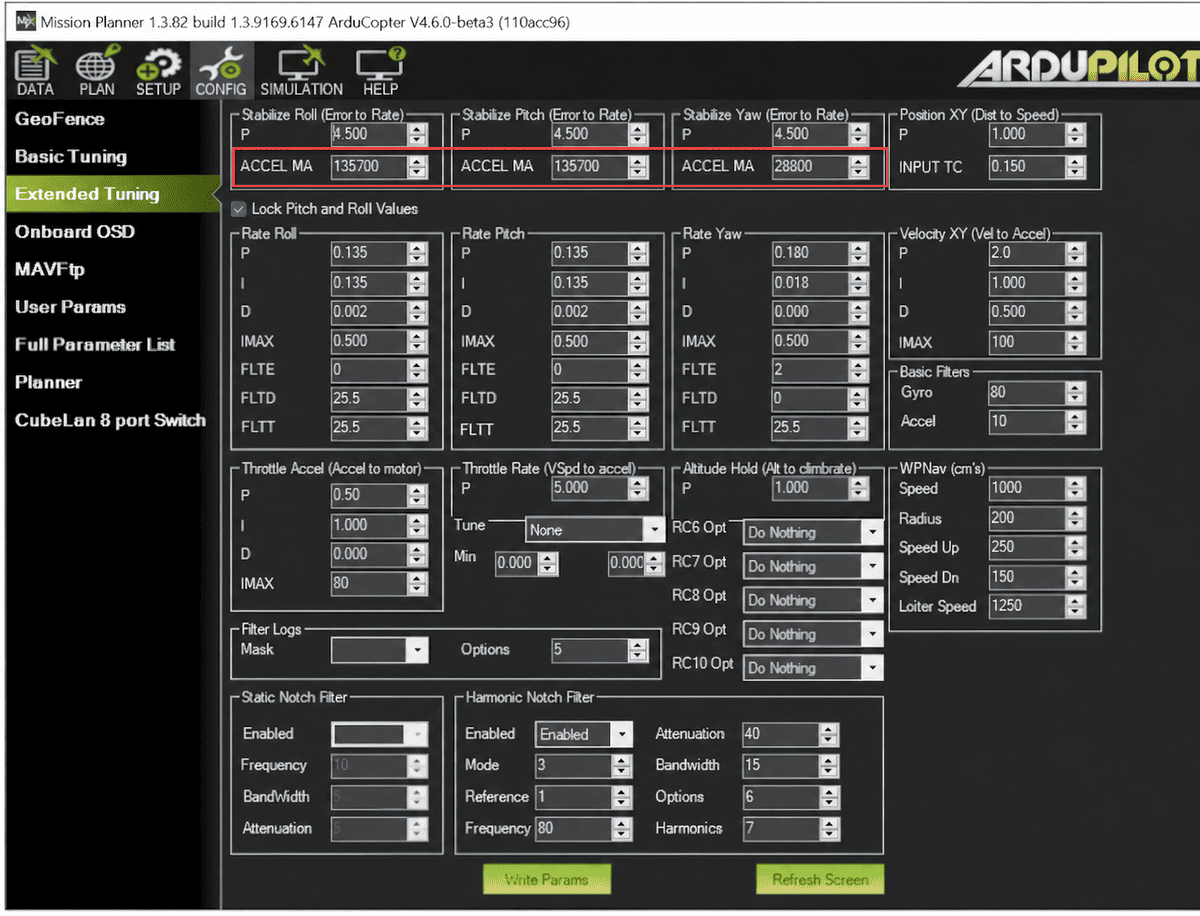The height and width of the screenshot is (916, 1200).
Task: Open the PLAN map icon
Action: 97,73
